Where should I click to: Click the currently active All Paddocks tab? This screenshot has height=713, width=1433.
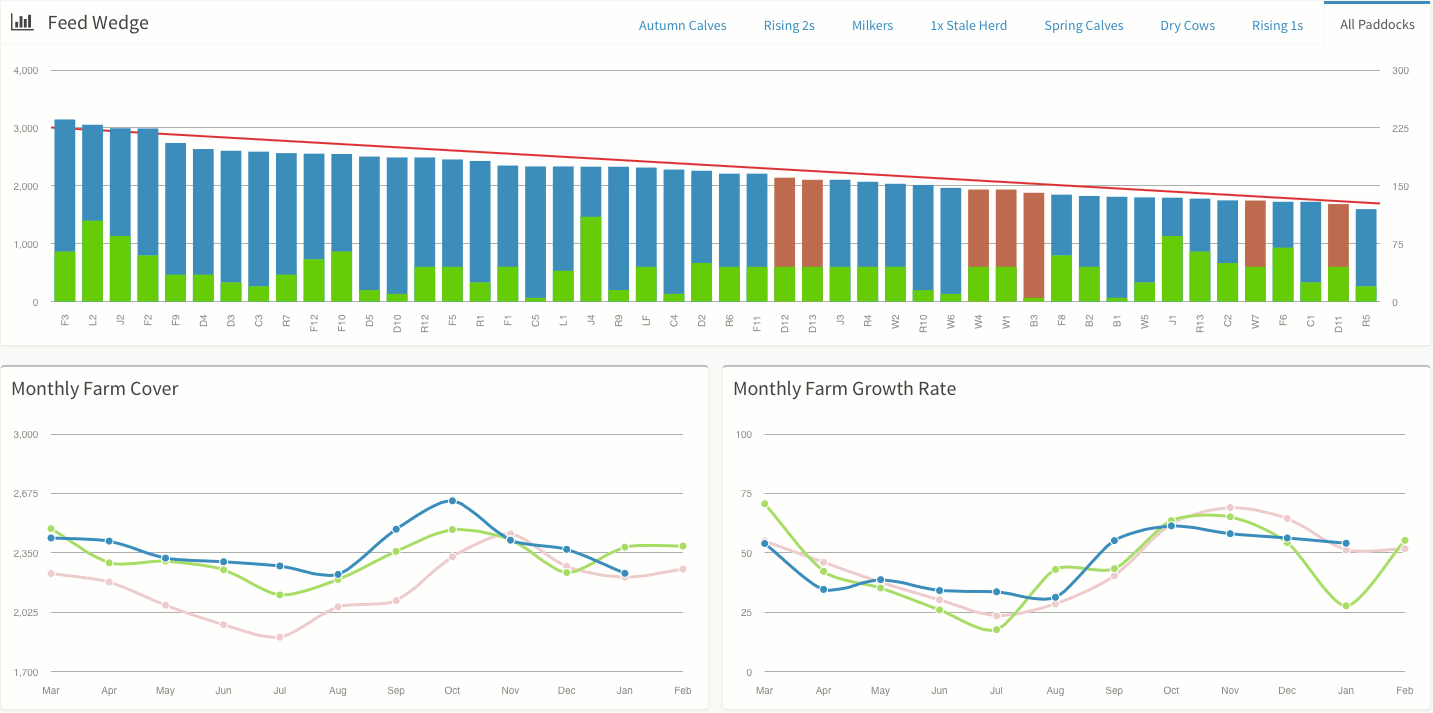coord(1376,22)
